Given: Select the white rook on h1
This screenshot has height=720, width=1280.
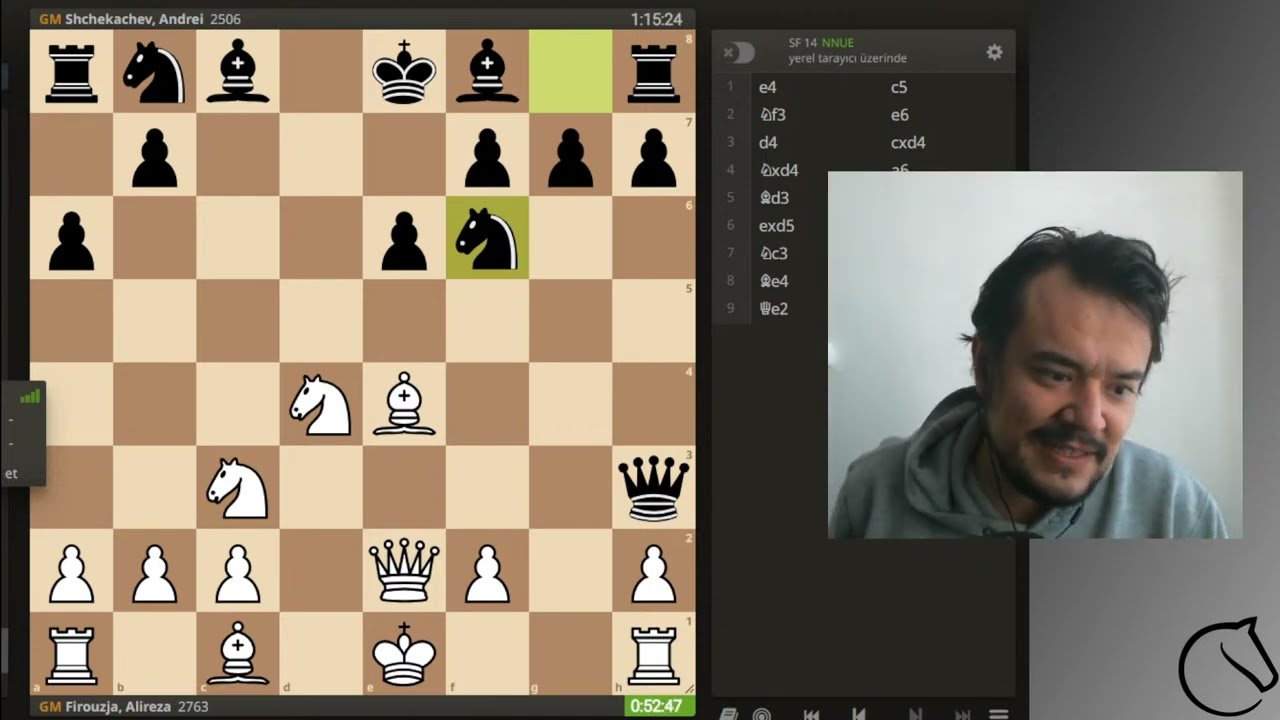Looking at the screenshot, I should (654, 654).
